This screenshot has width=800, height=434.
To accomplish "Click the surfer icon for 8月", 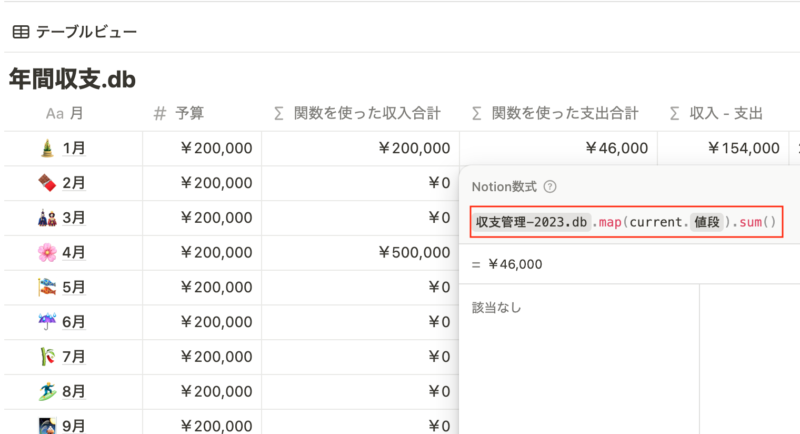I will tap(47, 391).
